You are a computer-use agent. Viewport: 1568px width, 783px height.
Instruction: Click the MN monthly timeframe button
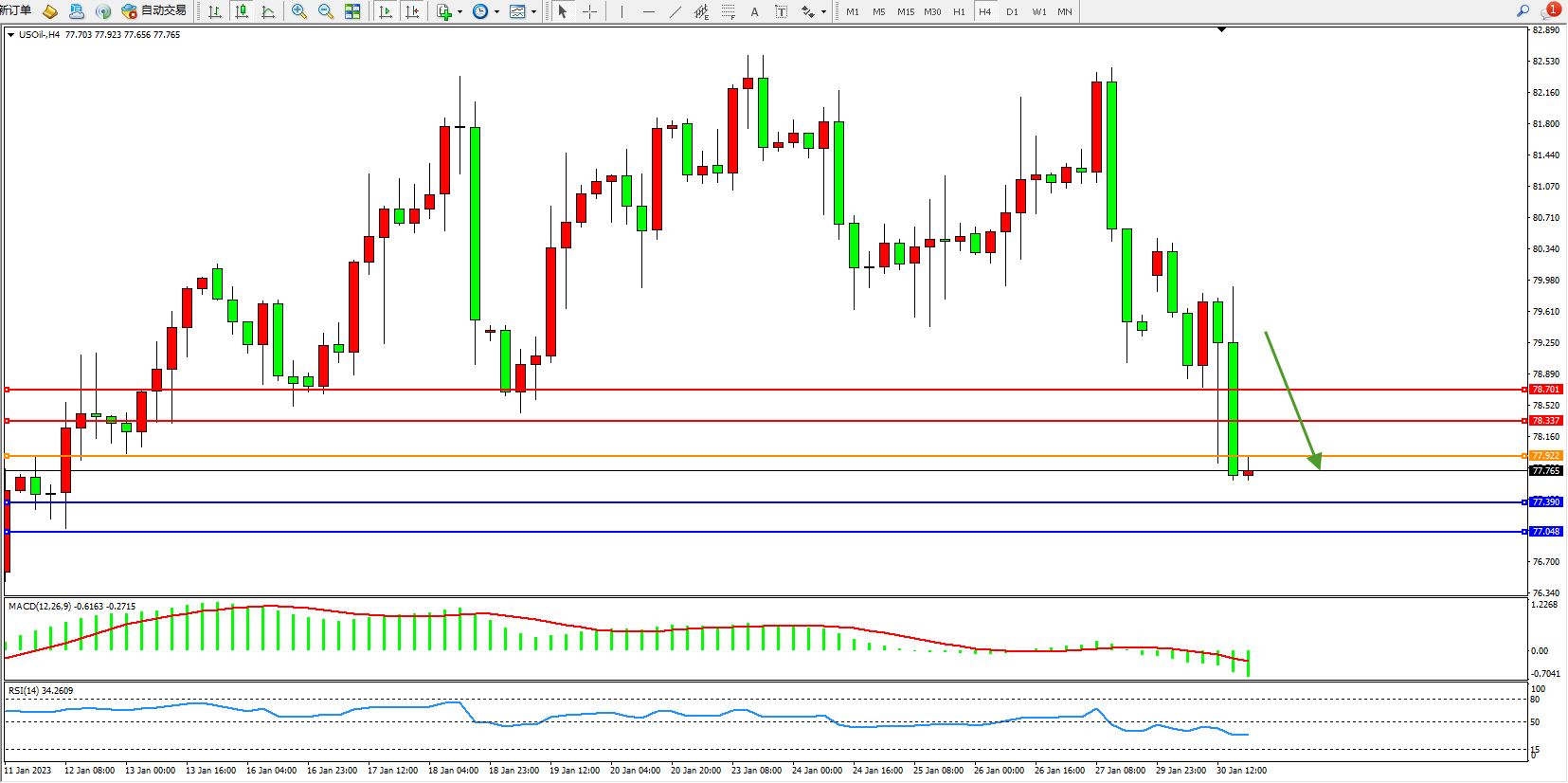point(1065,11)
